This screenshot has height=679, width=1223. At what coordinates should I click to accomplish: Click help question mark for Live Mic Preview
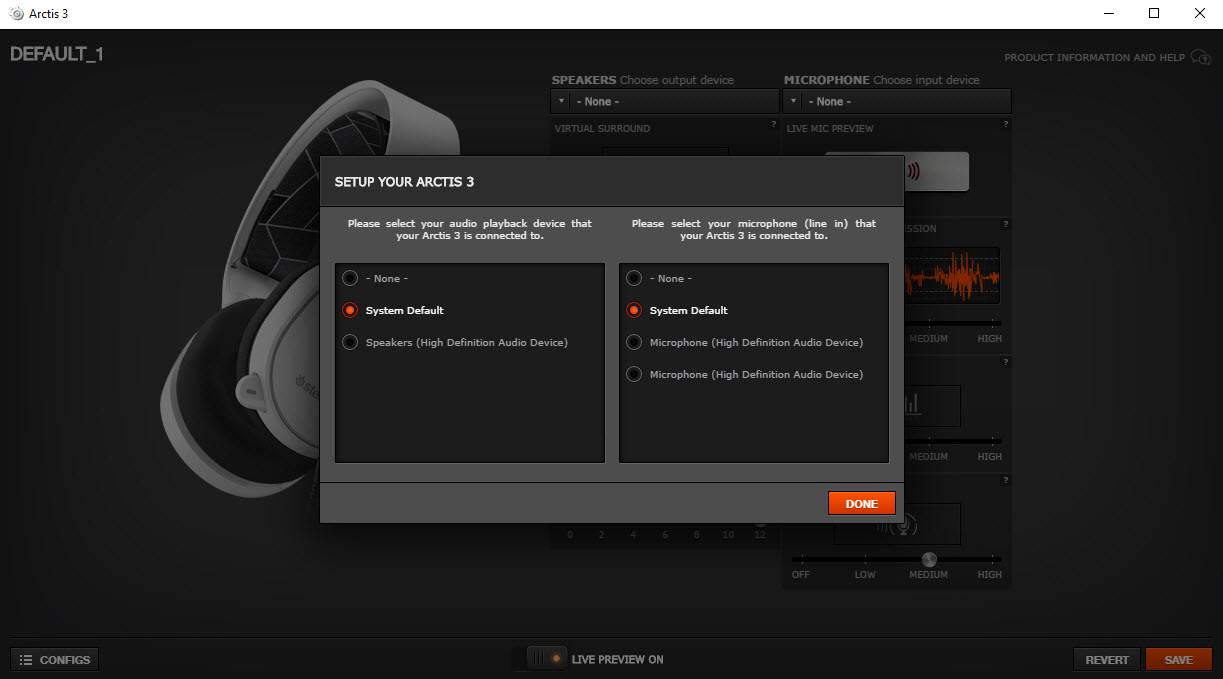pos(1005,125)
